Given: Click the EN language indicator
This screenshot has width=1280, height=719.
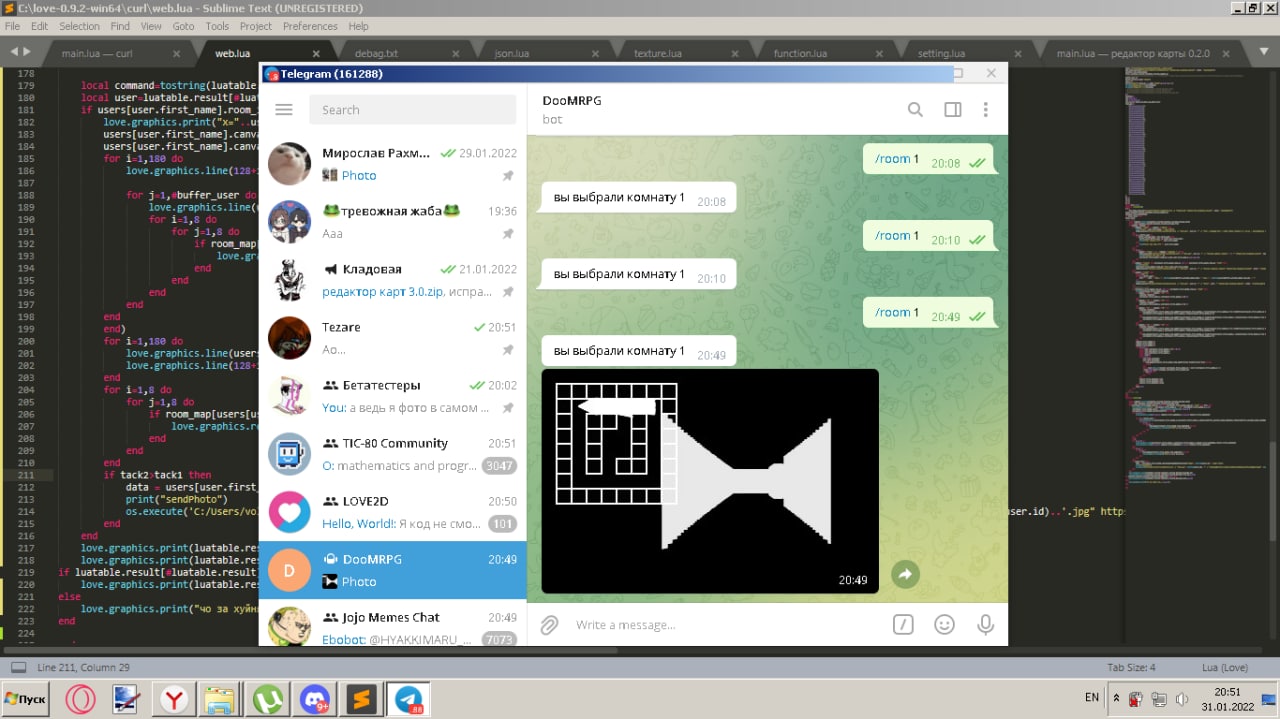Looking at the screenshot, I should point(1092,697).
